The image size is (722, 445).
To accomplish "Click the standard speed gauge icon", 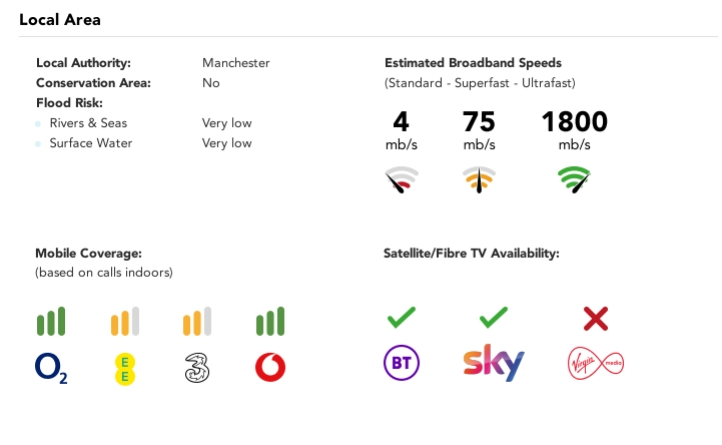I will tap(401, 180).
